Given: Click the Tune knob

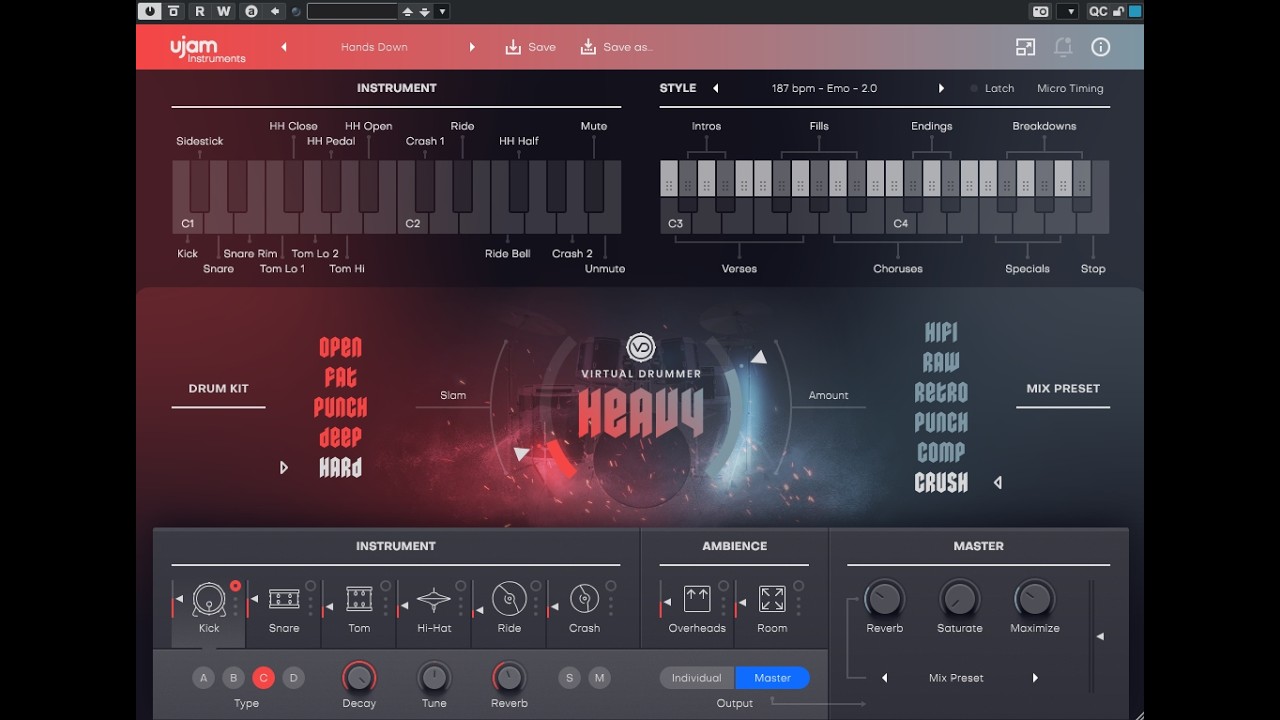Looking at the screenshot, I should 434,678.
